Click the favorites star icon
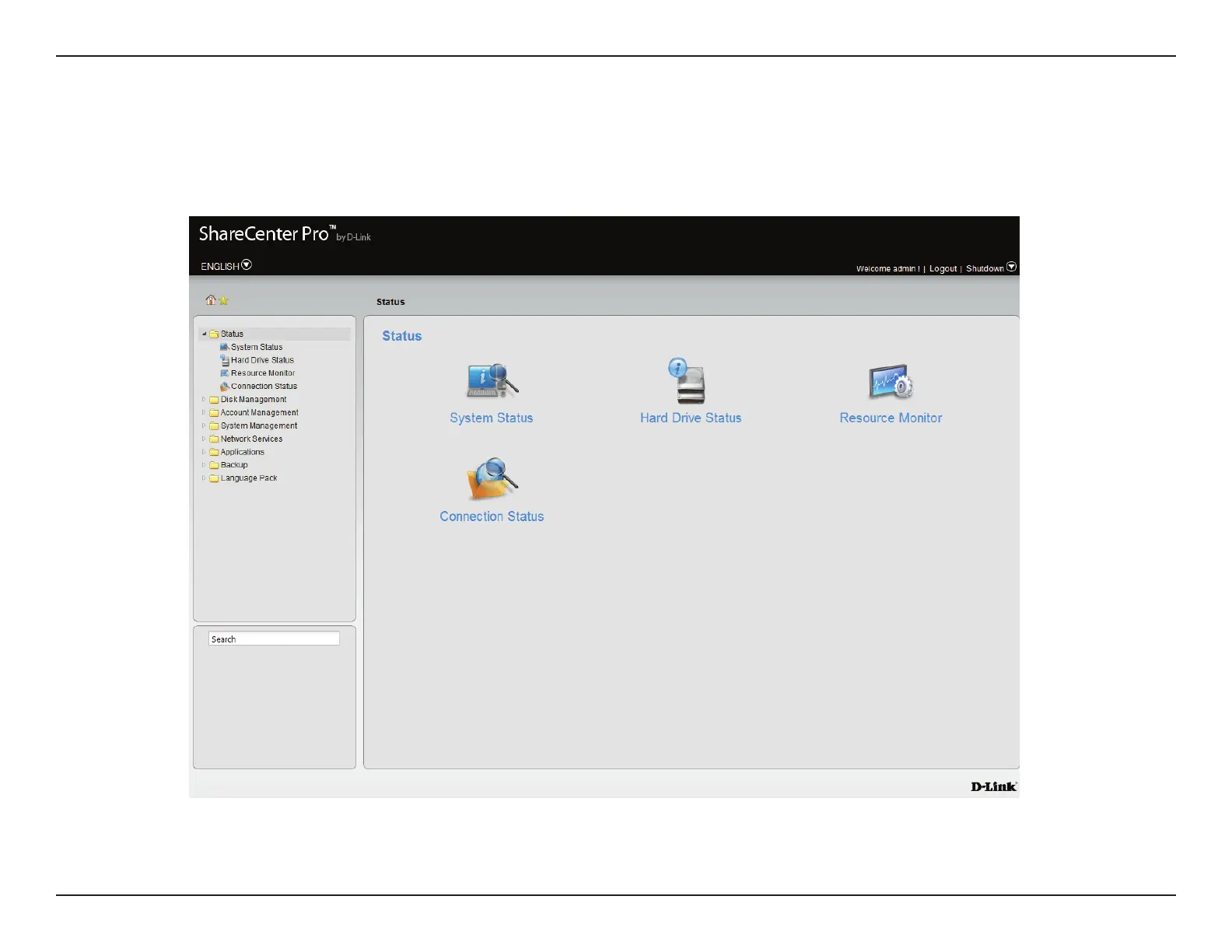This screenshot has height=952, width=1232. point(224,301)
